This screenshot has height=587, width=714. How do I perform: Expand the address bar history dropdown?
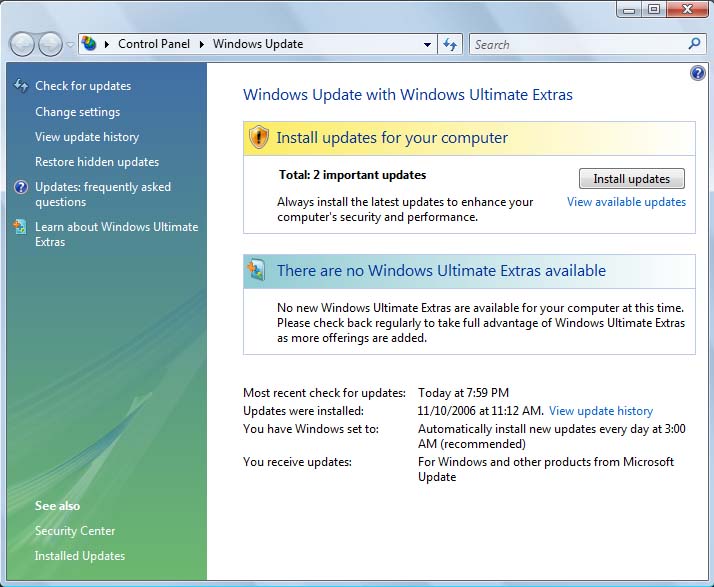tap(427, 45)
